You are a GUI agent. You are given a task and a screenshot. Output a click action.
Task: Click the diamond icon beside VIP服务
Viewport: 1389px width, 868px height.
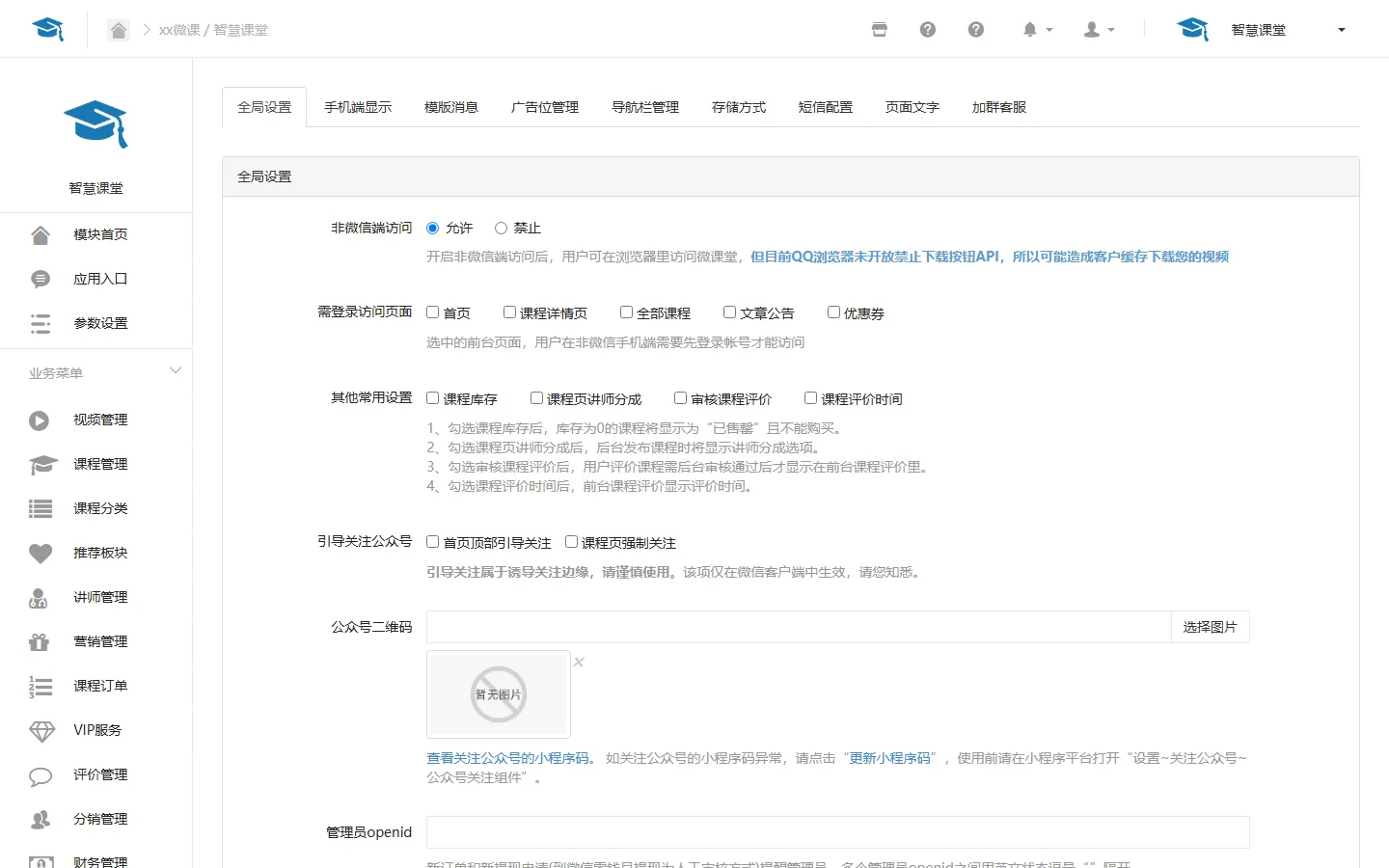pos(42,731)
